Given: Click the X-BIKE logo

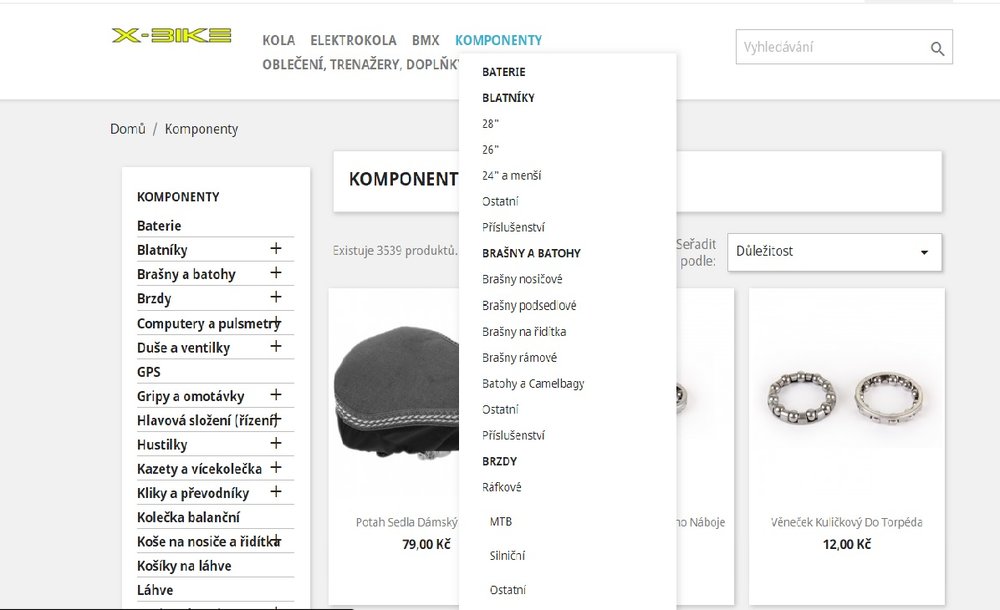Looking at the screenshot, I should 172,36.
